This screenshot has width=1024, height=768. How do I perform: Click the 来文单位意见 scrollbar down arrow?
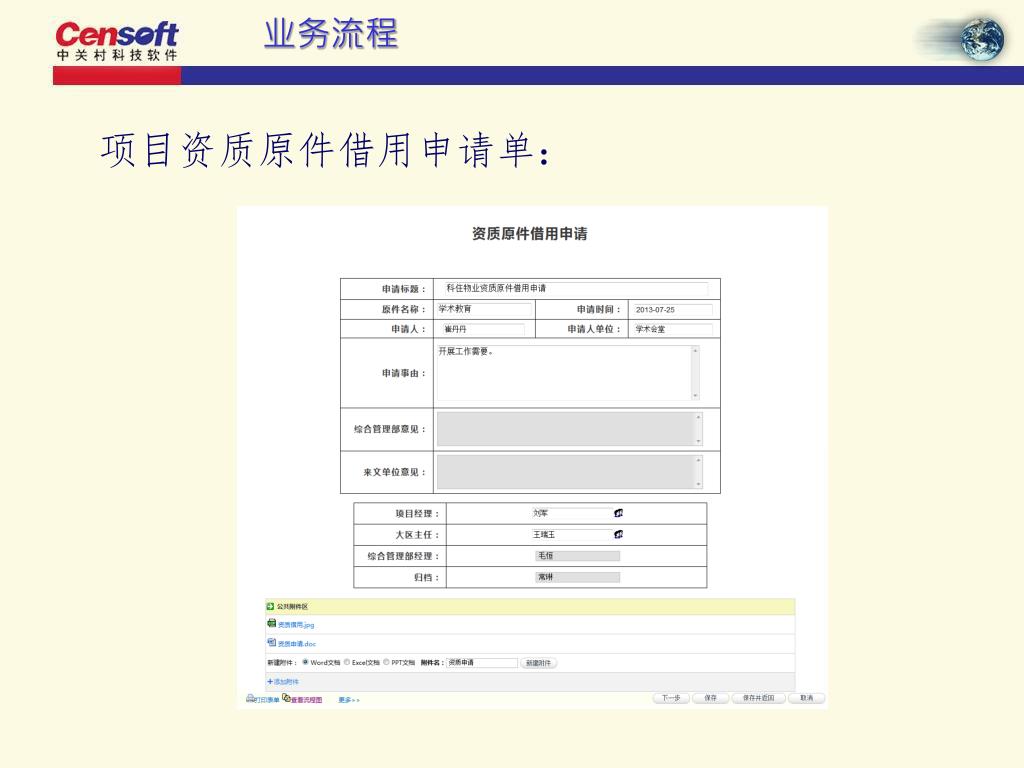[x=699, y=484]
